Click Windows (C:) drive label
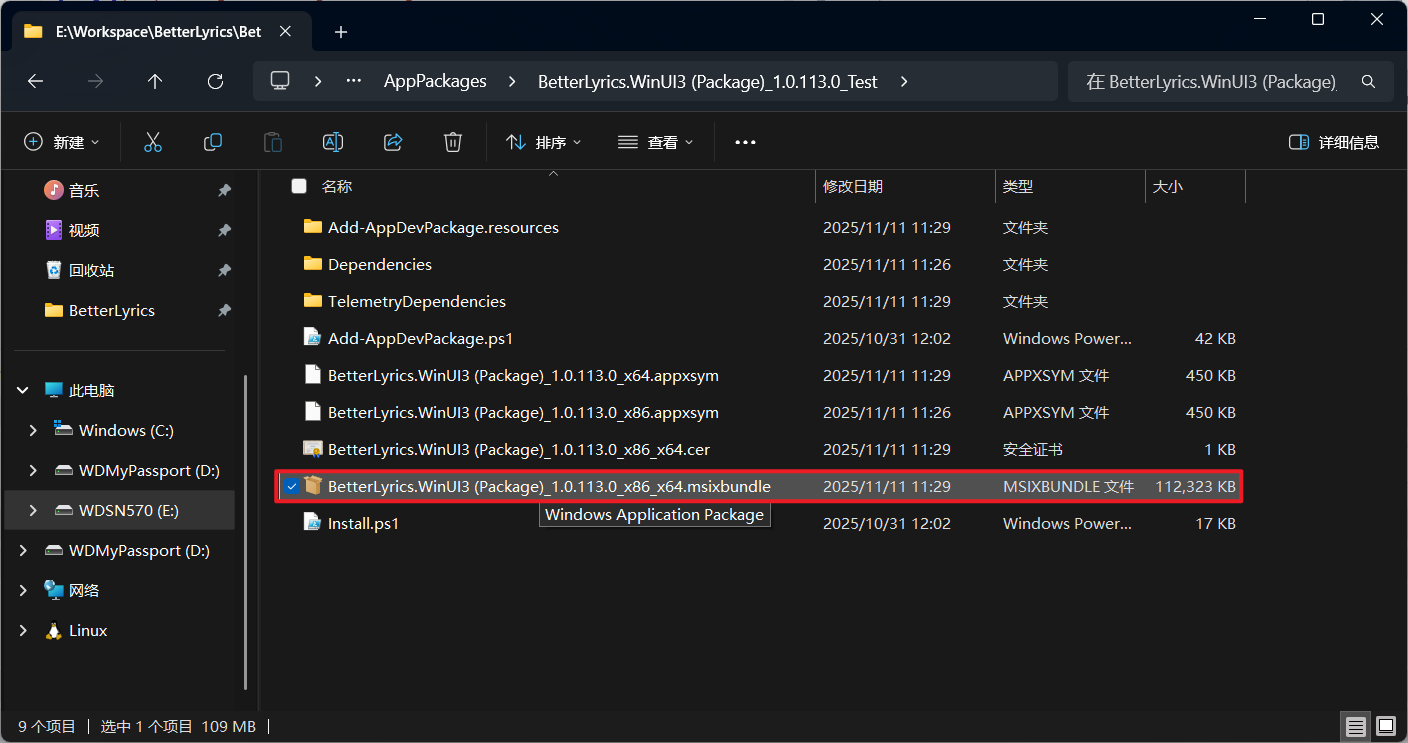1408x743 pixels. point(126,430)
